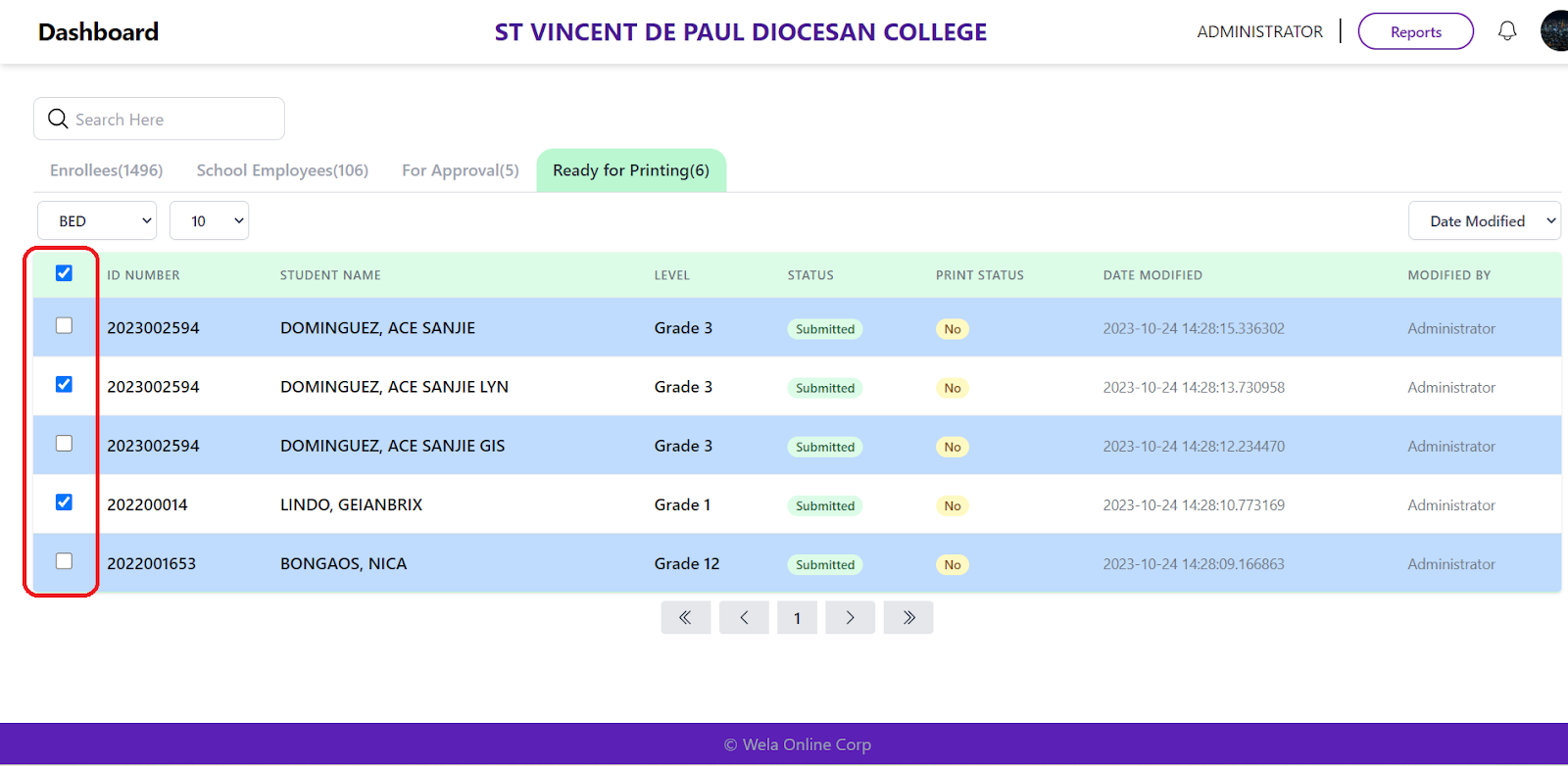Click the STUDENT NAME column header
The image size is (1568, 766).
[x=330, y=275]
